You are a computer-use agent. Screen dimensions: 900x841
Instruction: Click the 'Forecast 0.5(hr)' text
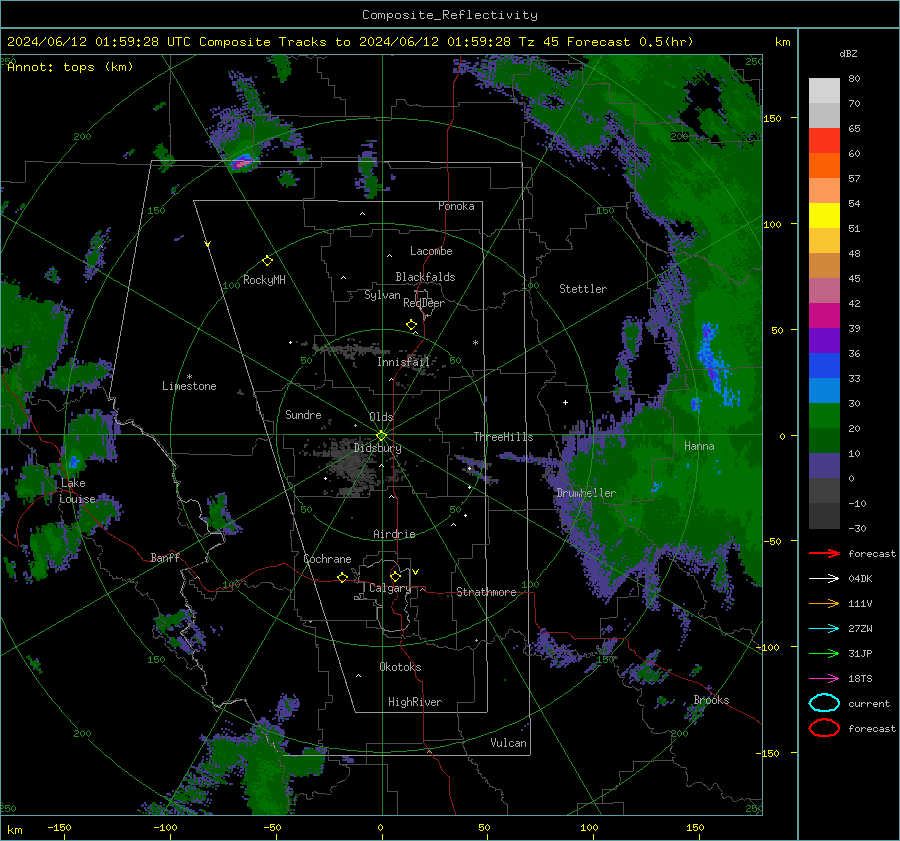point(630,42)
